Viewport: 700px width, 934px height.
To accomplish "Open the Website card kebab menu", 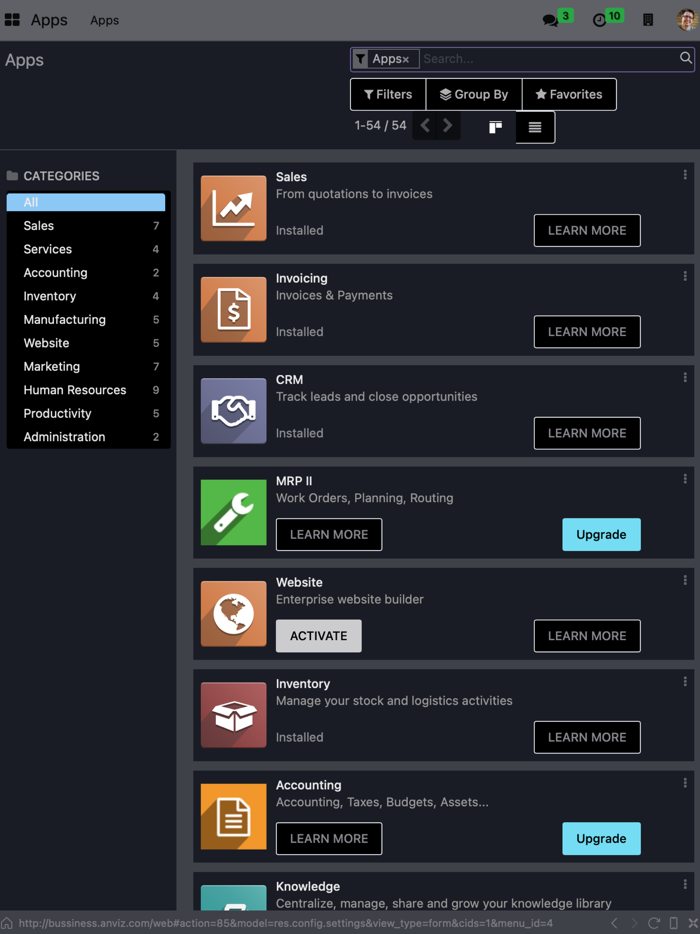I will [685, 580].
